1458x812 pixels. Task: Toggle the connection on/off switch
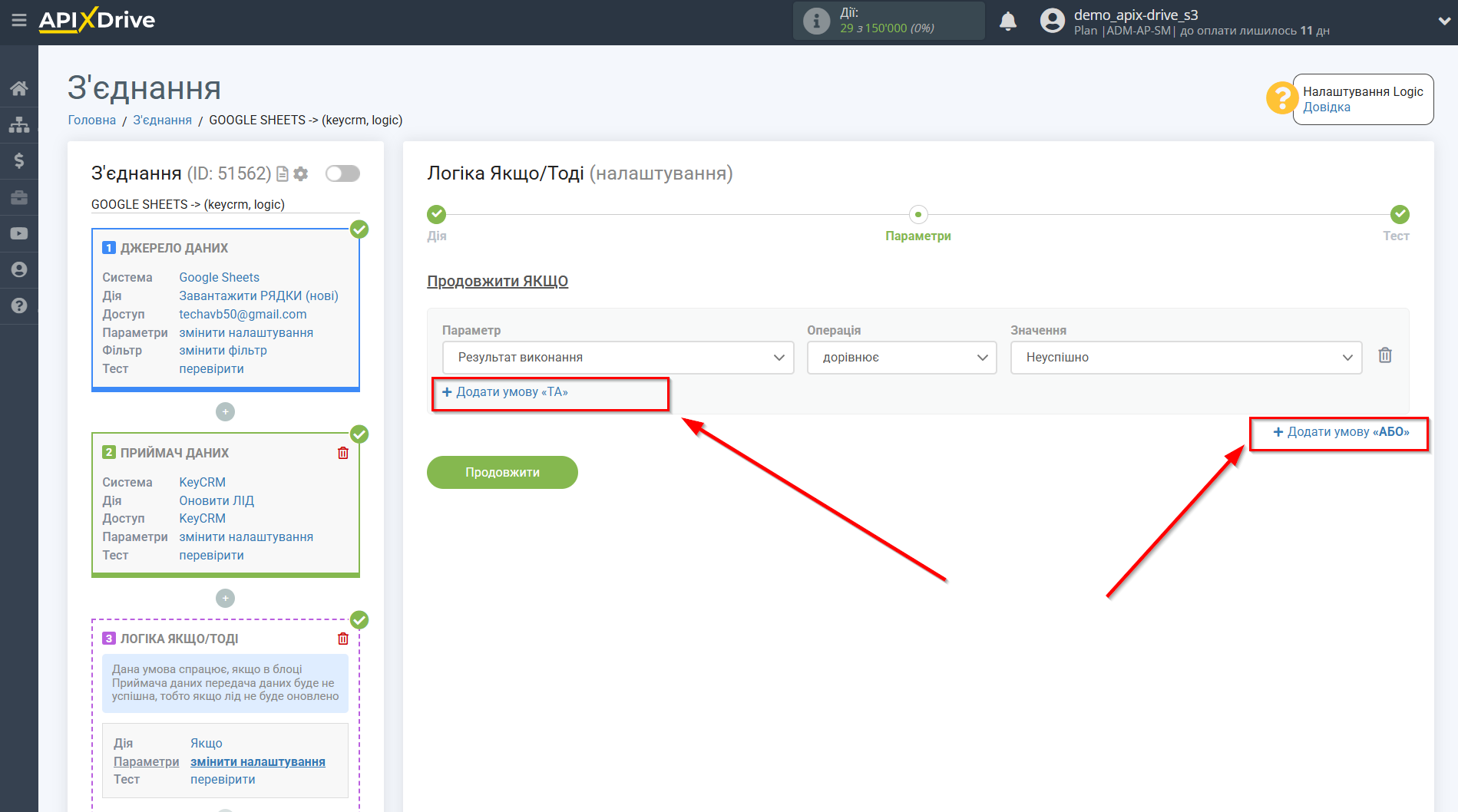click(x=342, y=173)
